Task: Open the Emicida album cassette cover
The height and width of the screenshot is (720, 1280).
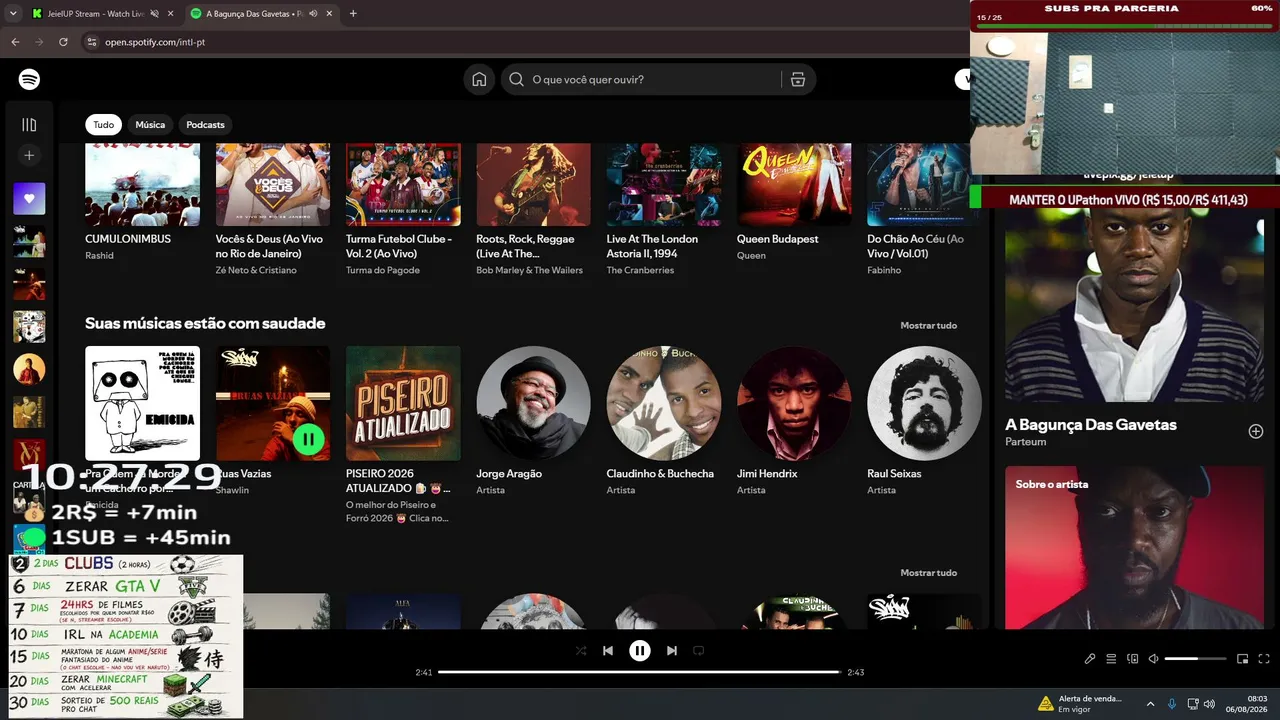Action: pyautogui.click(x=142, y=403)
